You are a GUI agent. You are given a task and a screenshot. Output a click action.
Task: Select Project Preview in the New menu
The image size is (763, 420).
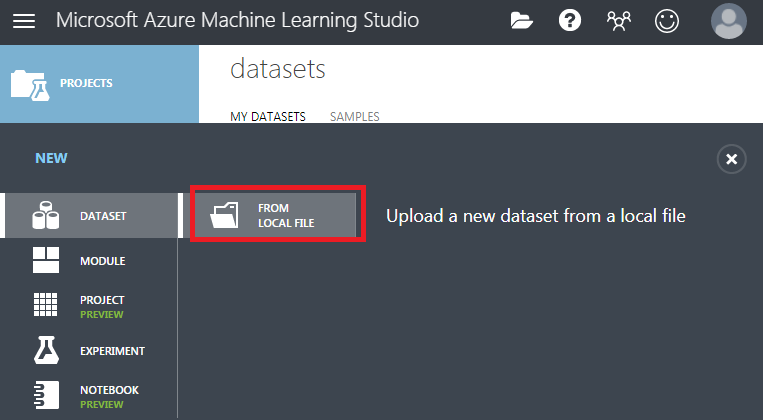(89, 306)
